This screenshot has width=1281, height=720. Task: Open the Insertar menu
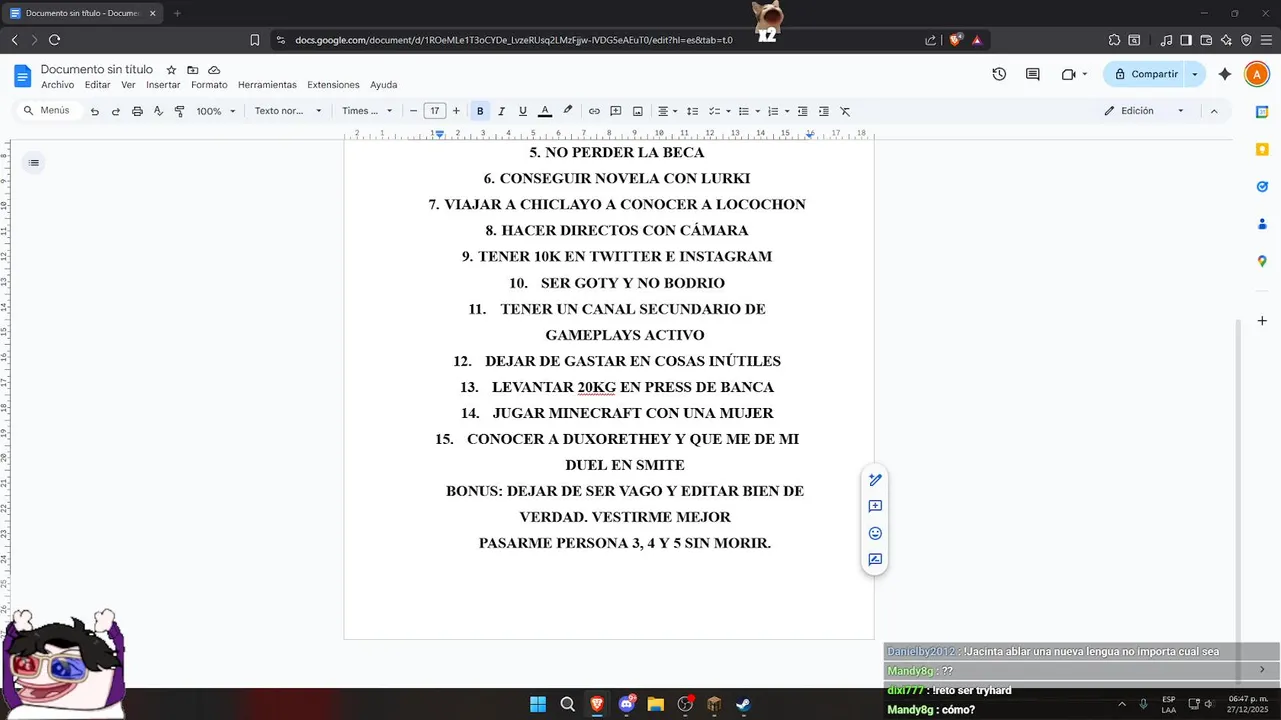click(163, 85)
